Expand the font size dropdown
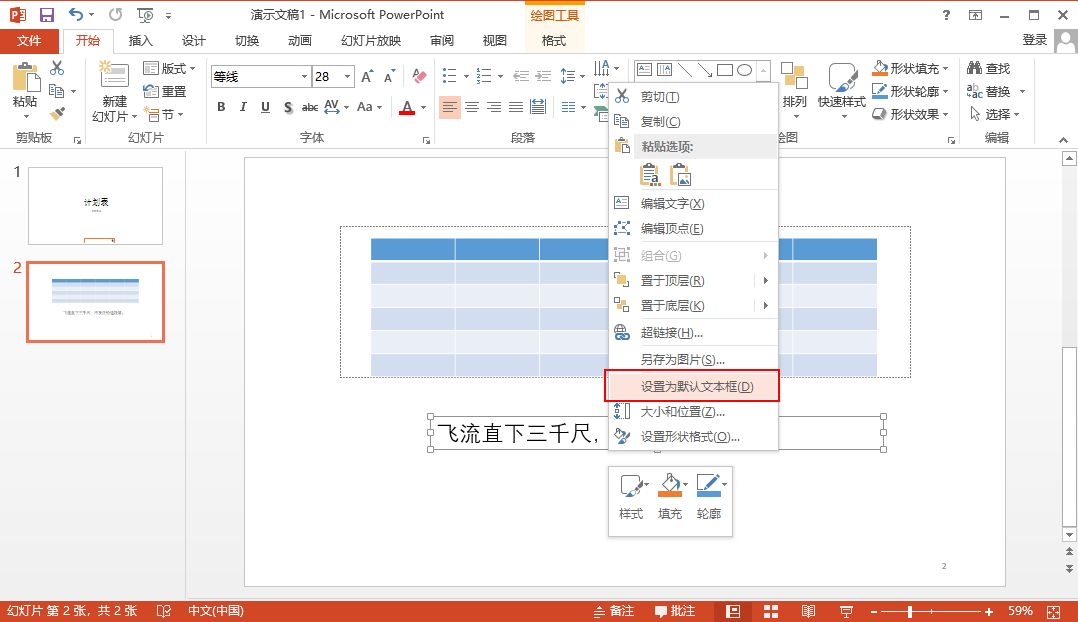The width and height of the screenshot is (1078, 622). click(x=347, y=77)
